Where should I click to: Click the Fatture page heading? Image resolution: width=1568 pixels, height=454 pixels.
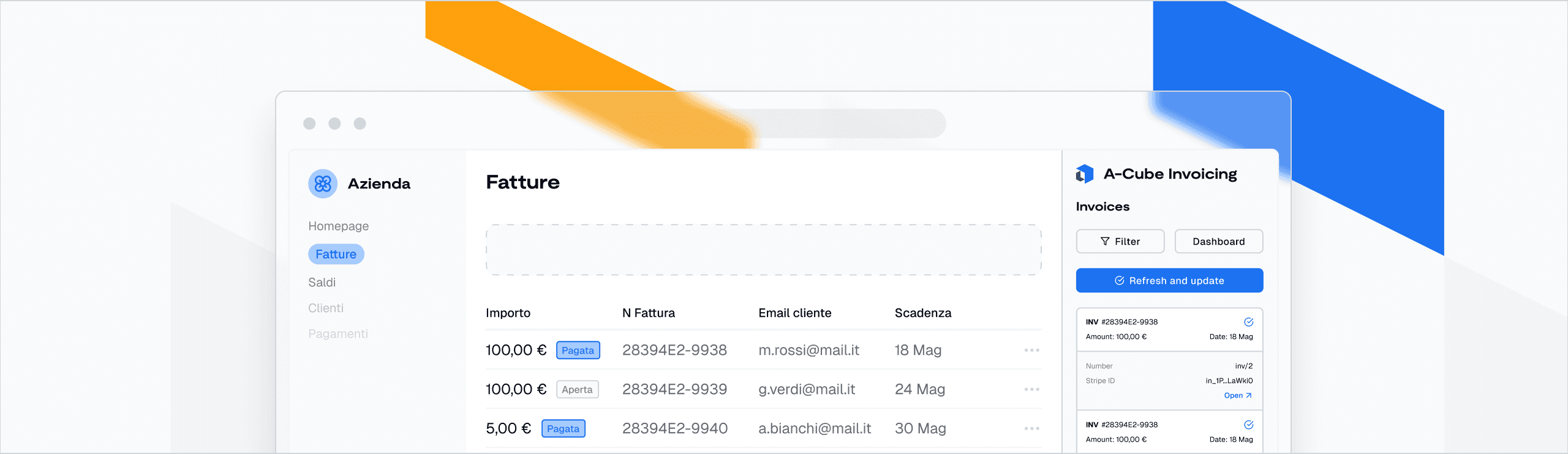point(522,182)
